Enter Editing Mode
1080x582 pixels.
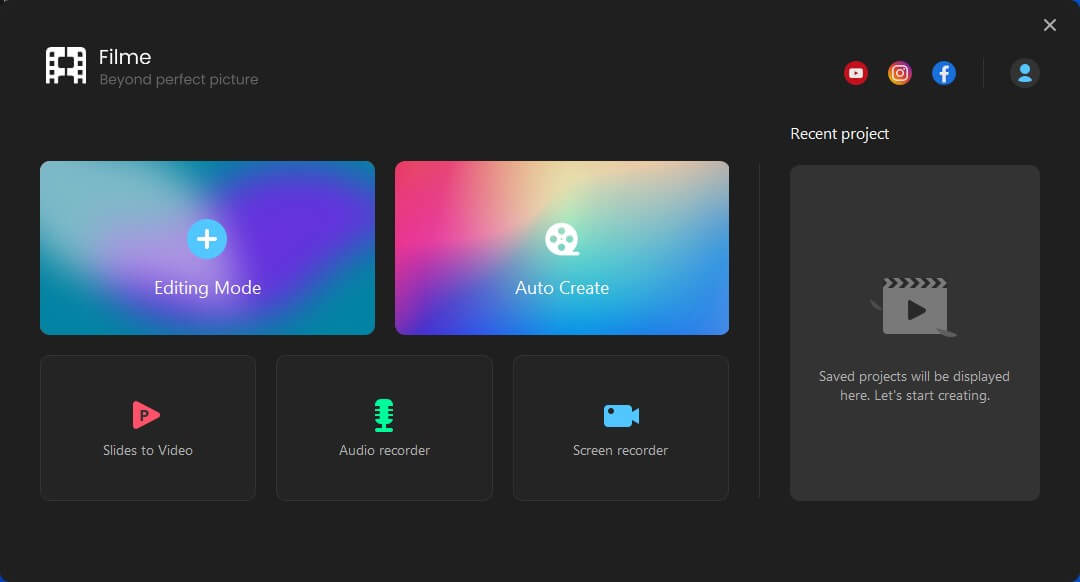point(206,287)
